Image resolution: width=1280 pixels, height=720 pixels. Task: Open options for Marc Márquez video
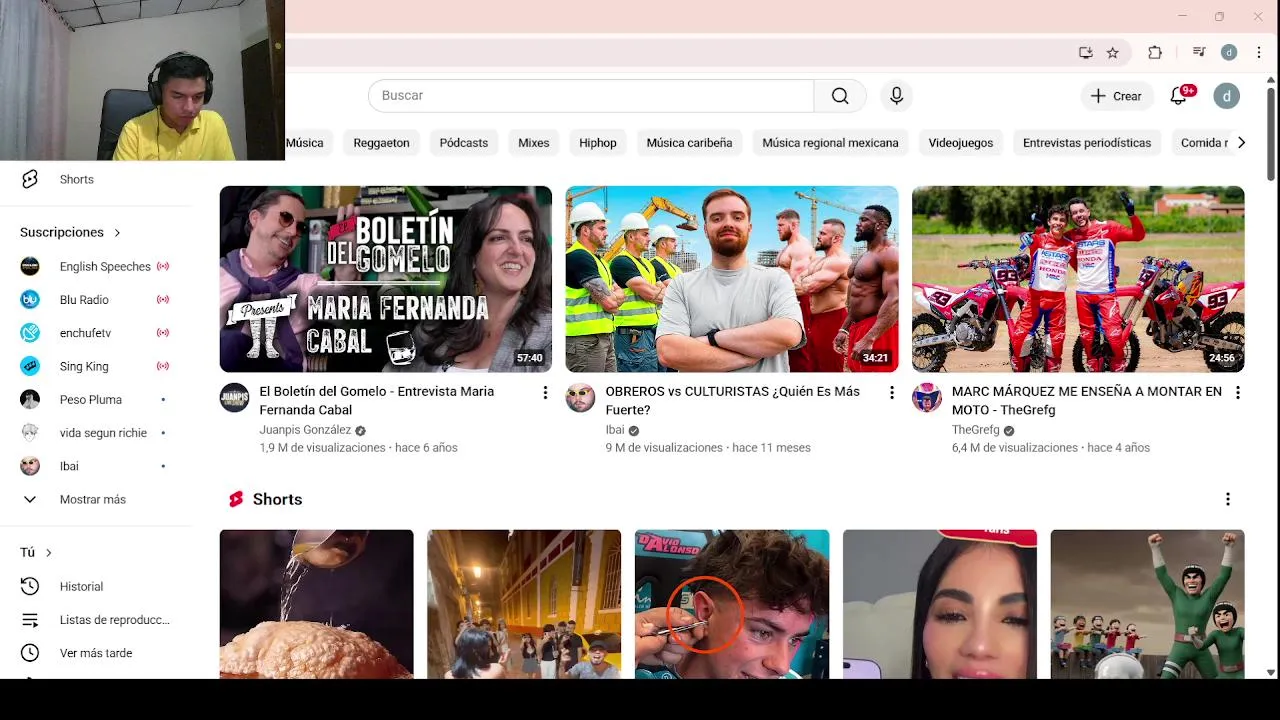point(1238,393)
